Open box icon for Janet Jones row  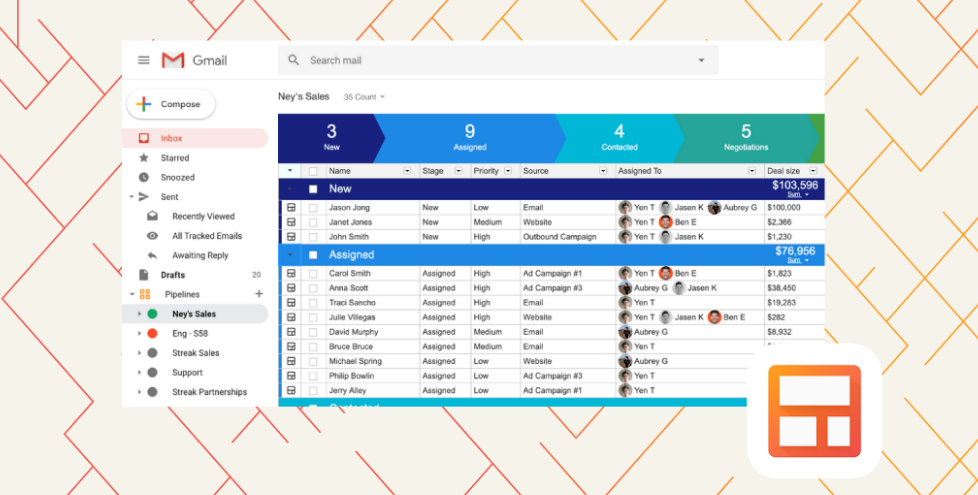[291, 222]
